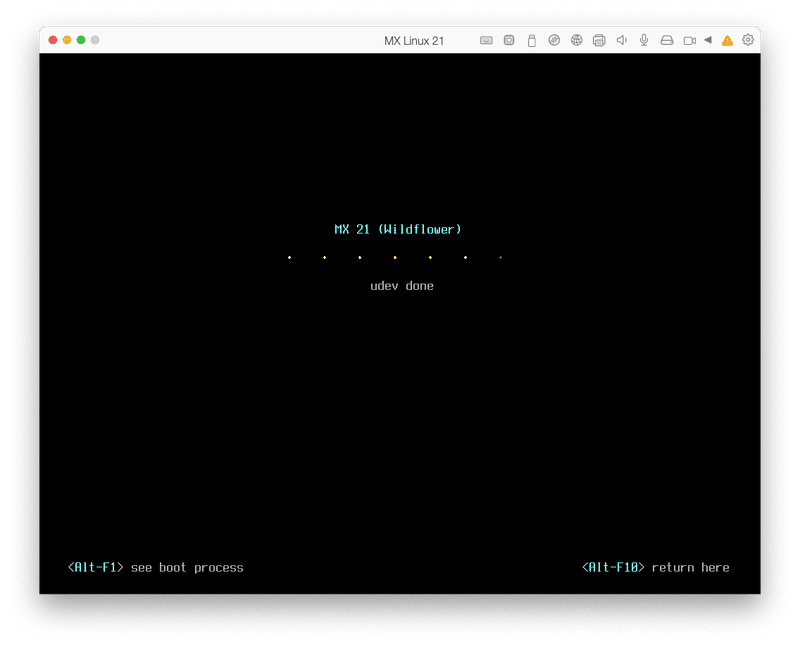
Task: Click the microphone icon
Action: coord(644,40)
